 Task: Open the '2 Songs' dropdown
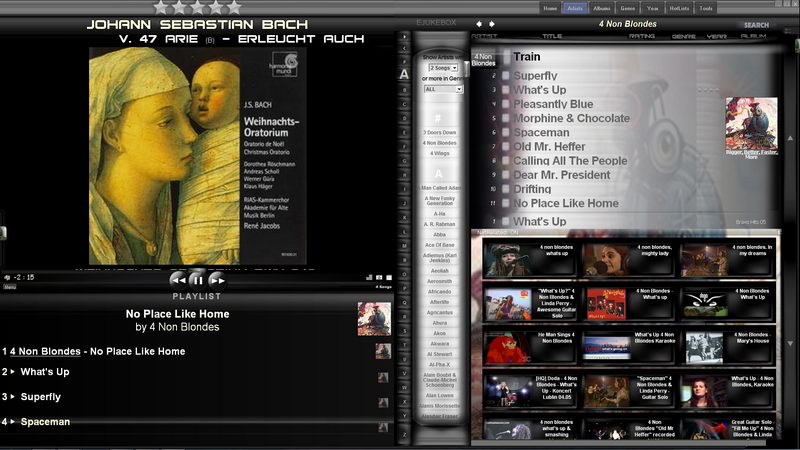(443, 68)
